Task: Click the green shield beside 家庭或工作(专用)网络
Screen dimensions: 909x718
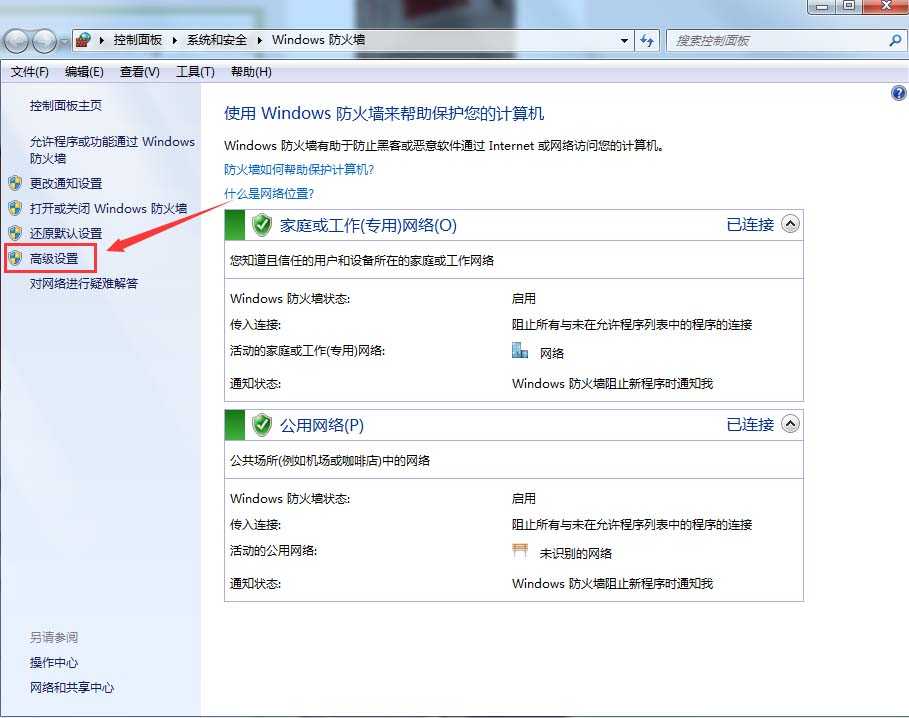Action: 261,224
